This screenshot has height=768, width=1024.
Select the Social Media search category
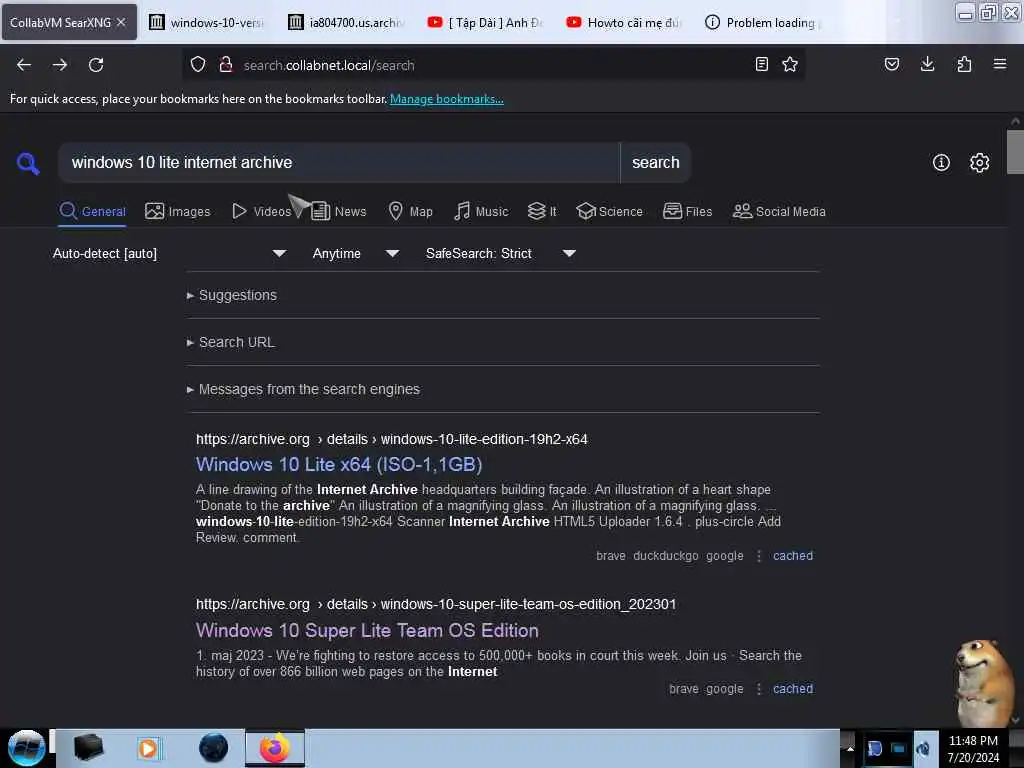pos(779,211)
